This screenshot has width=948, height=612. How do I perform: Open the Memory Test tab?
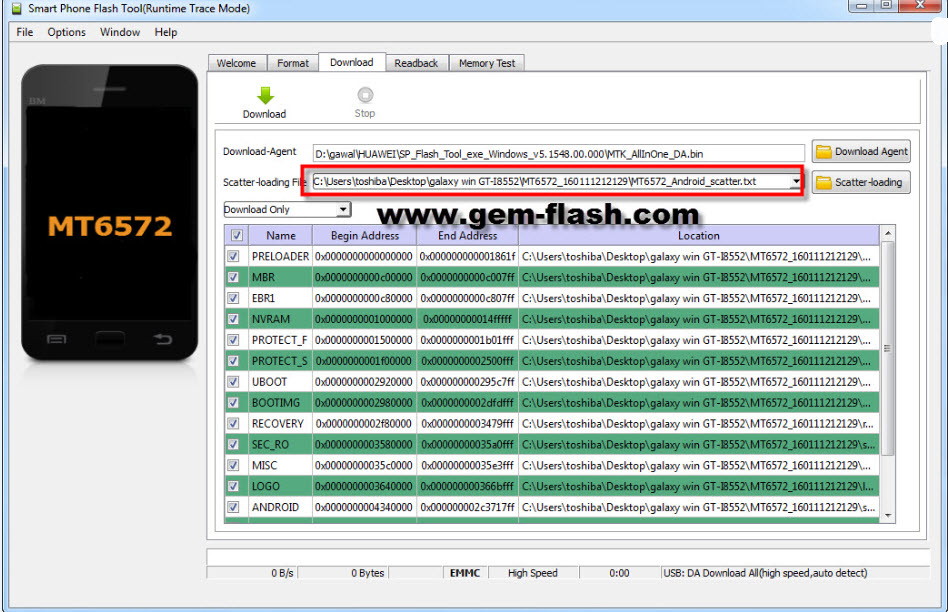487,63
